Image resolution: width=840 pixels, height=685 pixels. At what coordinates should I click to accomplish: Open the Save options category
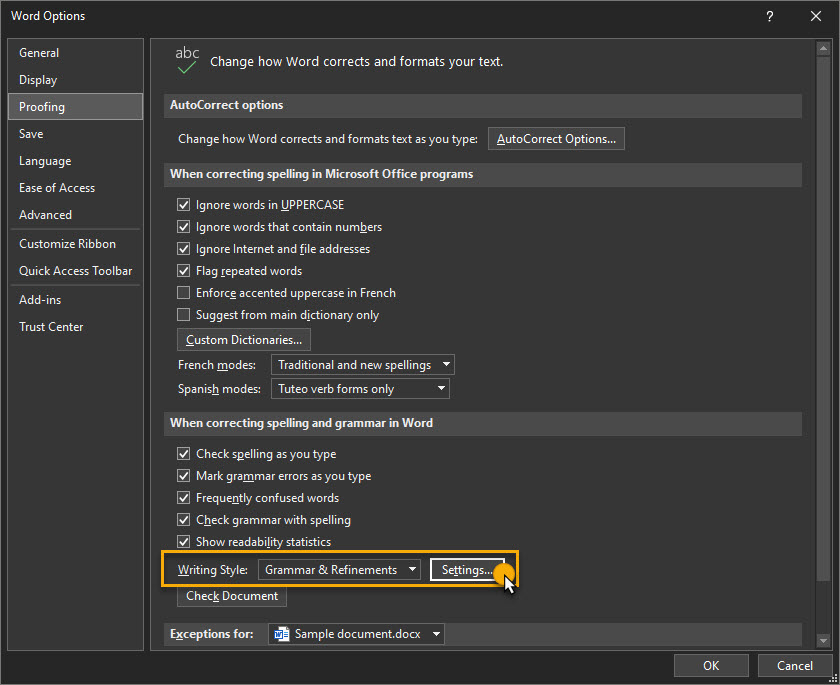[76, 134]
